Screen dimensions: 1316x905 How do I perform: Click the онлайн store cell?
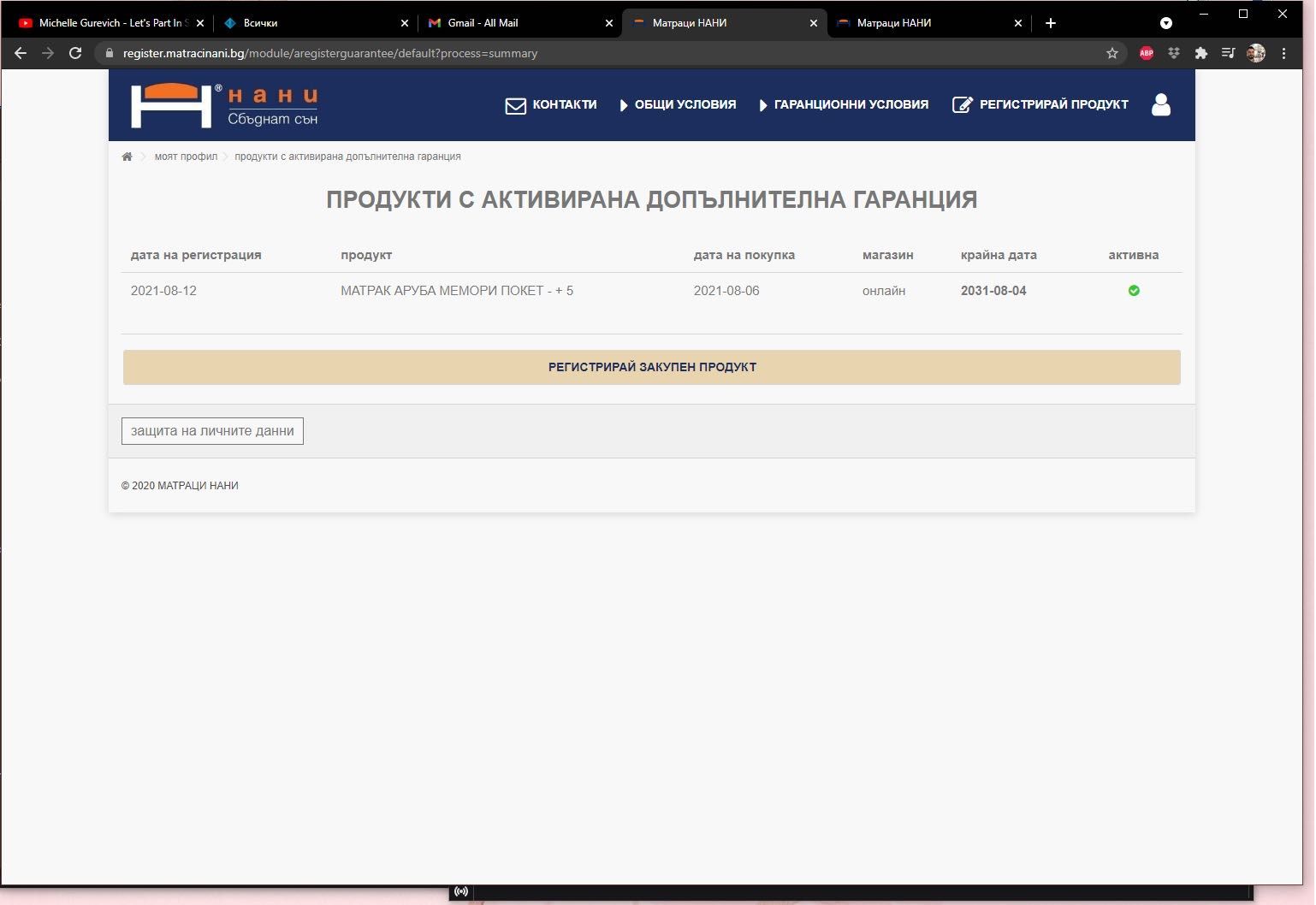884,291
